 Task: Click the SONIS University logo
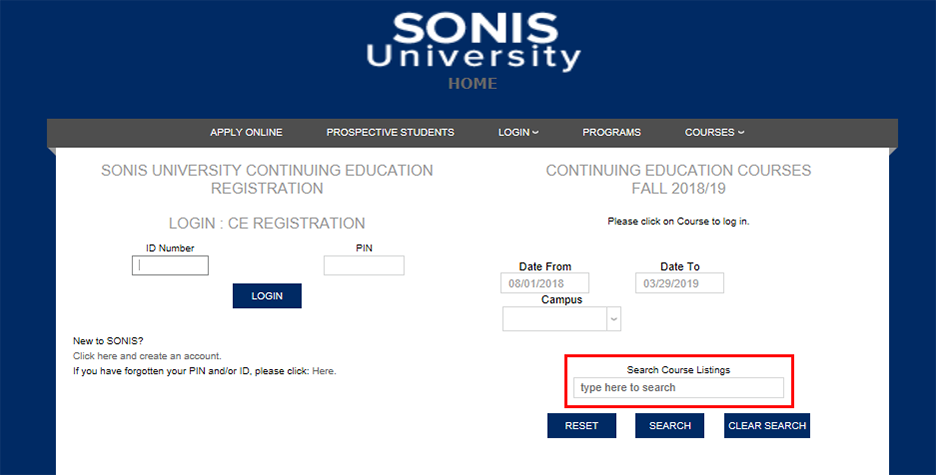472,42
